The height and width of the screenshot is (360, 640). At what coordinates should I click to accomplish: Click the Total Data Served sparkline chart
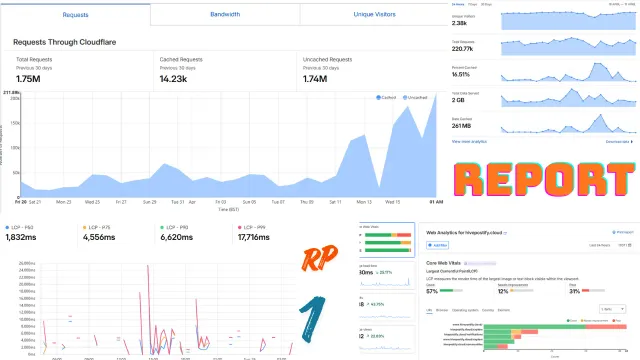[568, 98]
